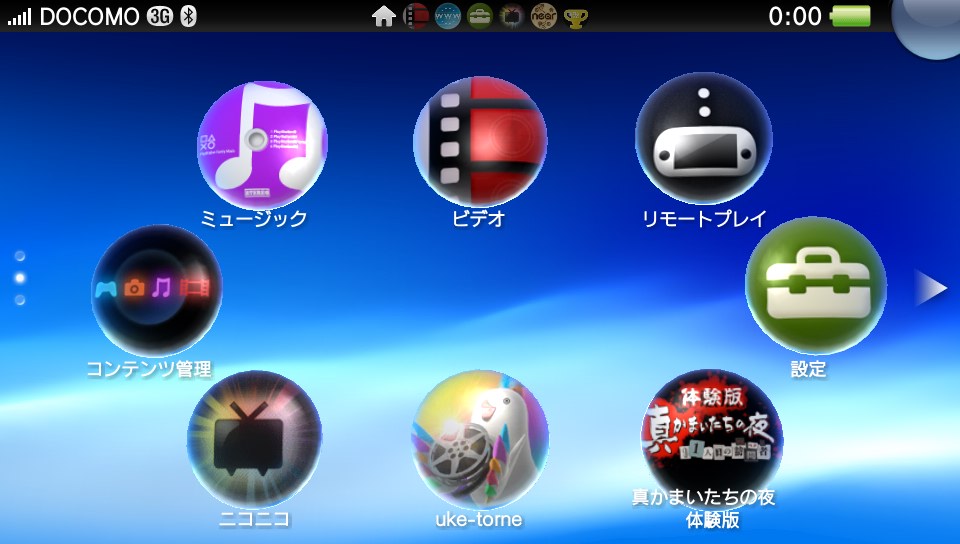Select the bottom home page indicator dot
960x544 pixels.
[20, 300]
